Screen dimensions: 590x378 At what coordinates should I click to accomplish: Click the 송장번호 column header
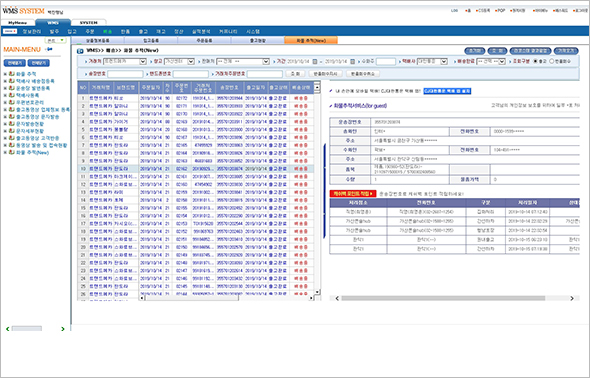click(229, 88)
